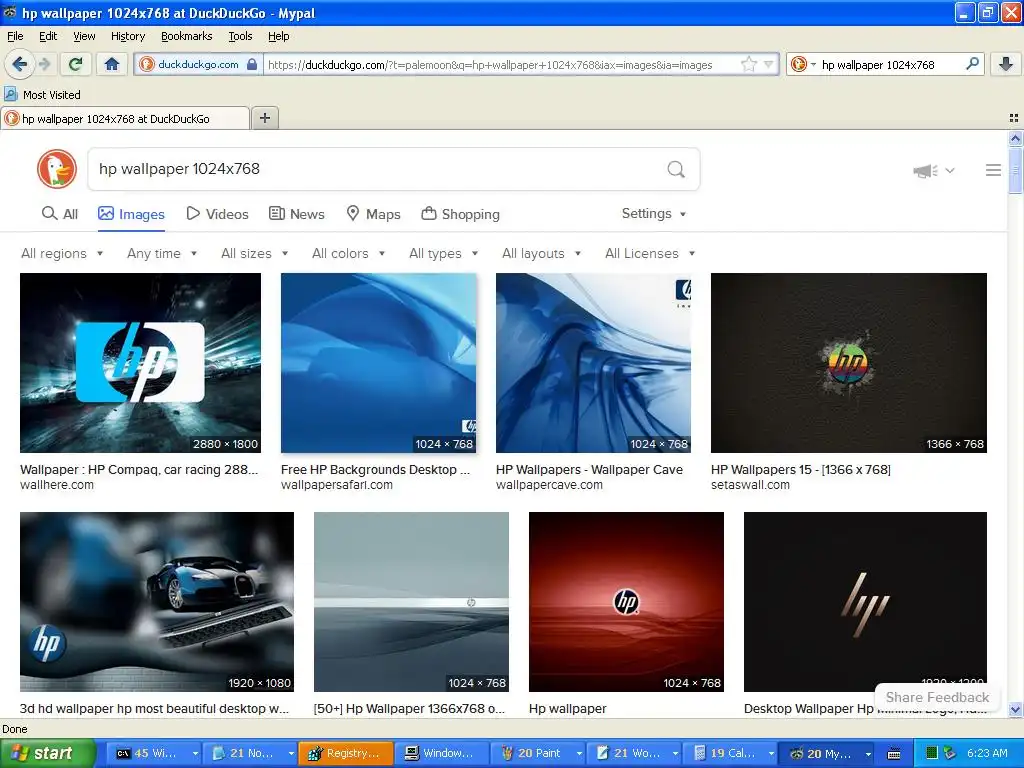Click the Forward navigation arrow

pos(45,64)
